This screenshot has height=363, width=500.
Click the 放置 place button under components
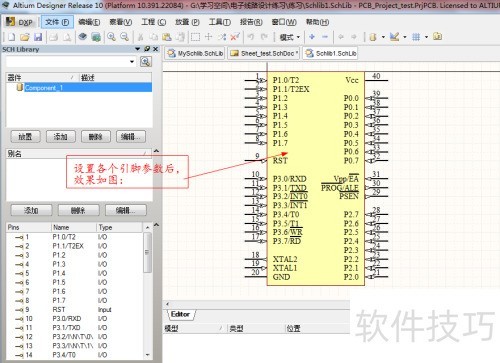(25, 137)
